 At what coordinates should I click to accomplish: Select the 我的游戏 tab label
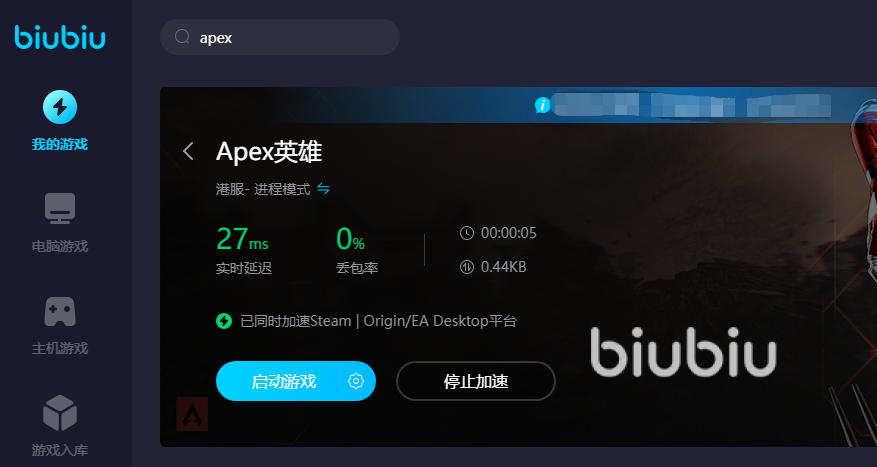click(x=60, y=144)
